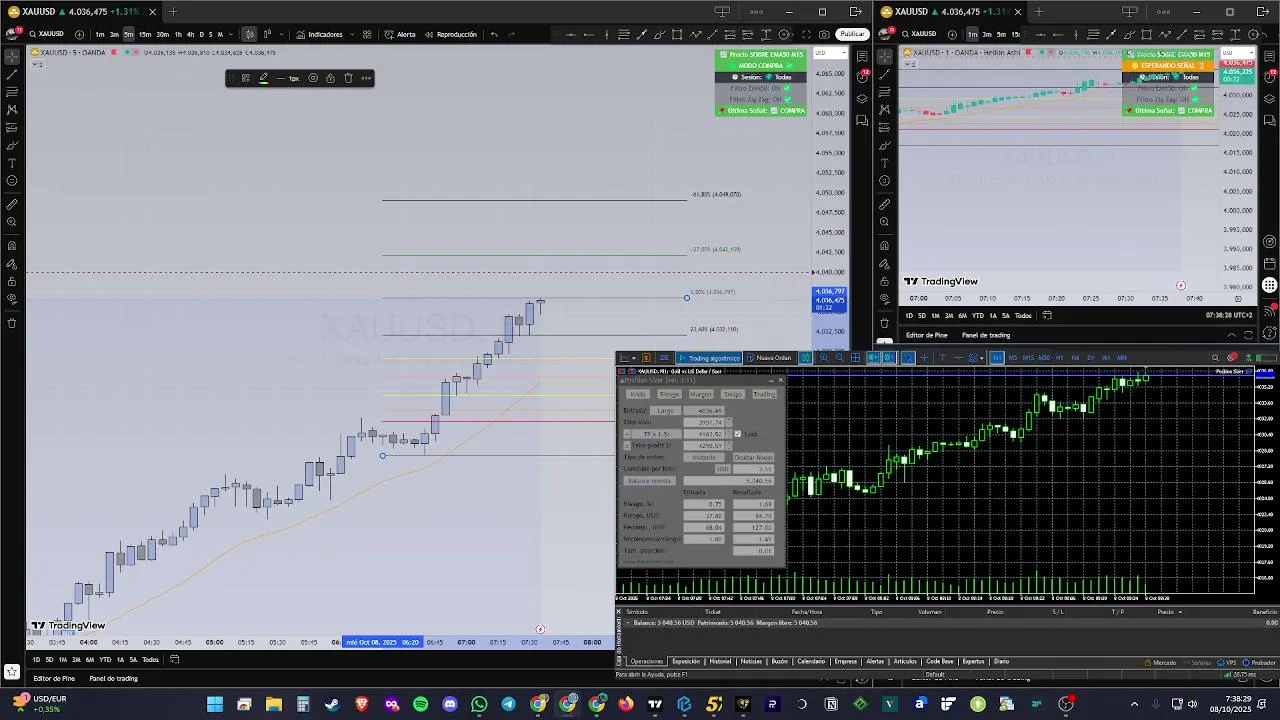The width and height of the screenshot is (1280, 720).
Task: Collapse the bottom panel chevron in right window
Action: pos(1231,335)
